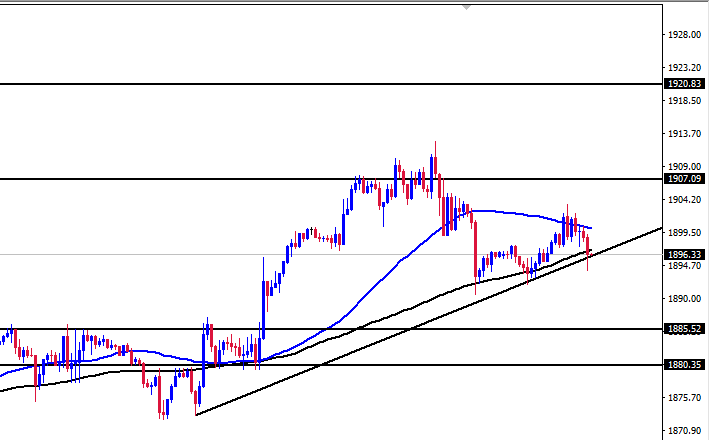Select the horizontal line at 1920.83
Screen dimensions: 710x440
(x=331, y=84)
